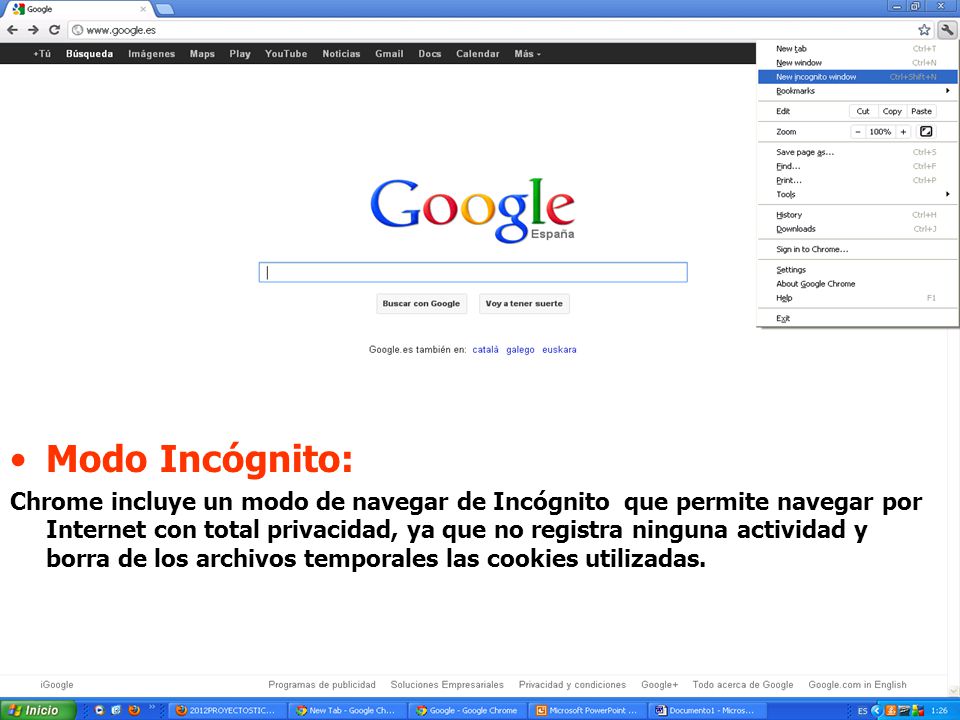Open Imágenes in the Google bar
Viewport: 960px width, 720px height.
151,54
